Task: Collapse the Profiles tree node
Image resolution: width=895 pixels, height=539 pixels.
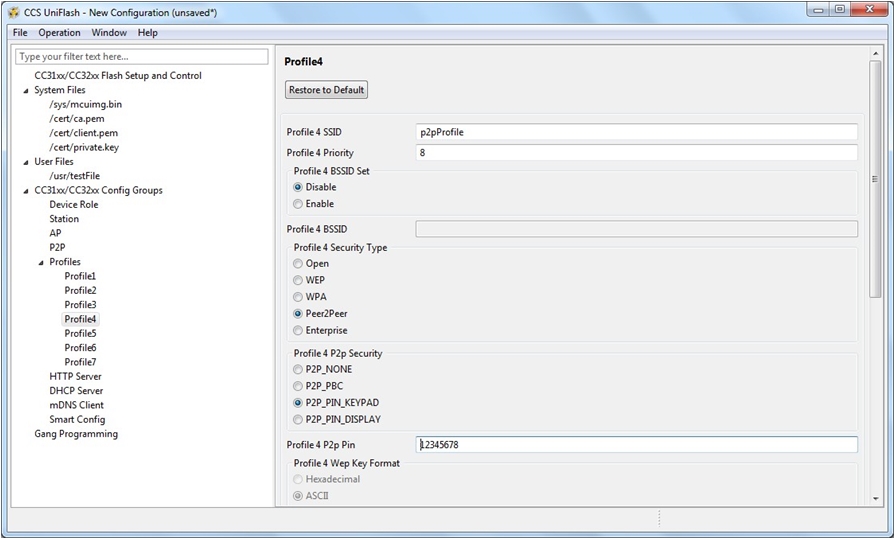Action: pyautogui.click(x=41, y=262)
